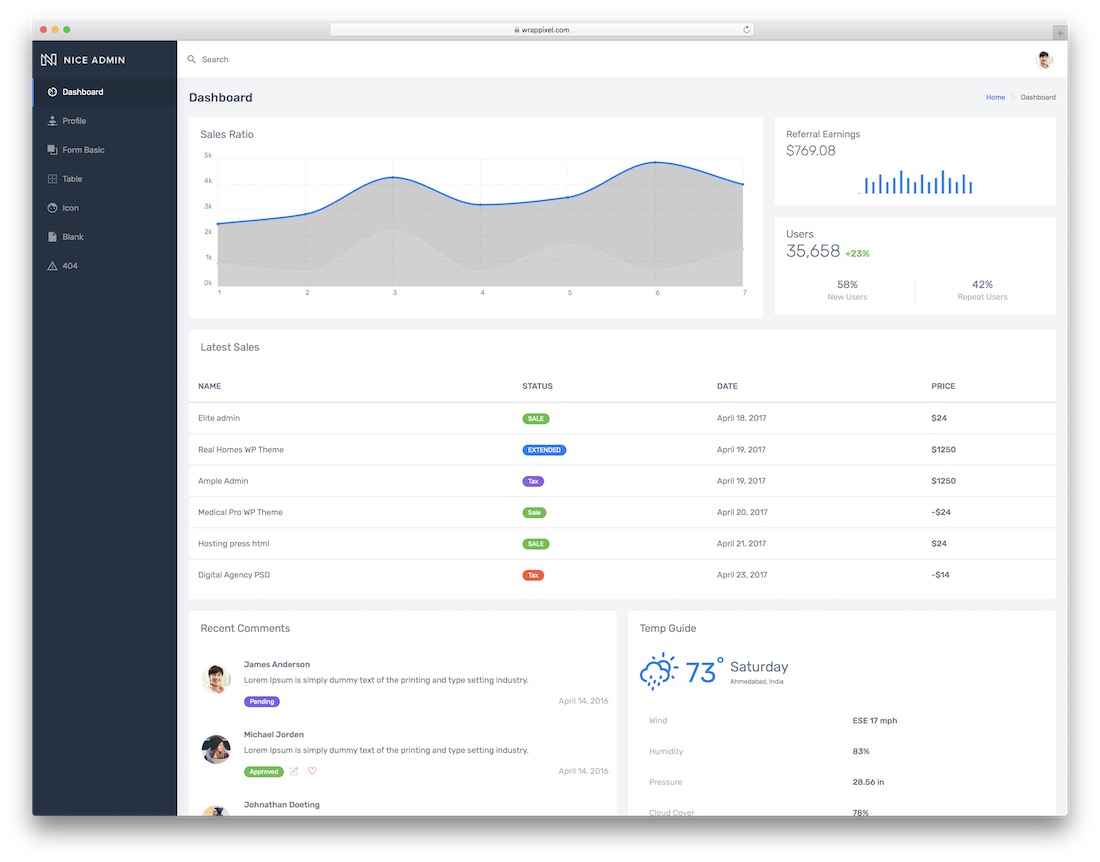Open the user avatar in header
Screen dimensions: 1100x862
click(x=1044, y=60)
